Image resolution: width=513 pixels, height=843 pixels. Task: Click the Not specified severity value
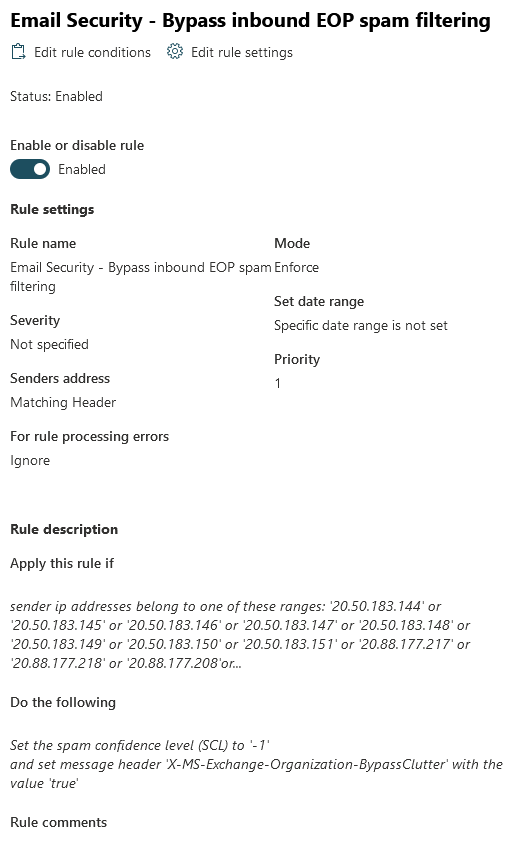49,344
